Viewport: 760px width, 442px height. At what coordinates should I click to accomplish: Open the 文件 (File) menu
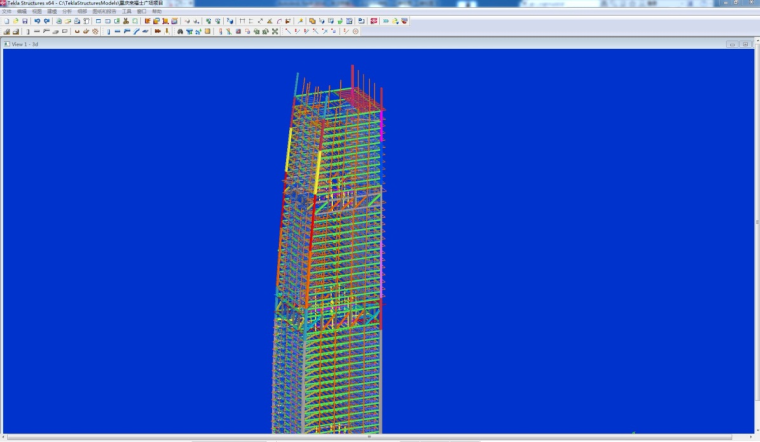click(x=7, y=12)
